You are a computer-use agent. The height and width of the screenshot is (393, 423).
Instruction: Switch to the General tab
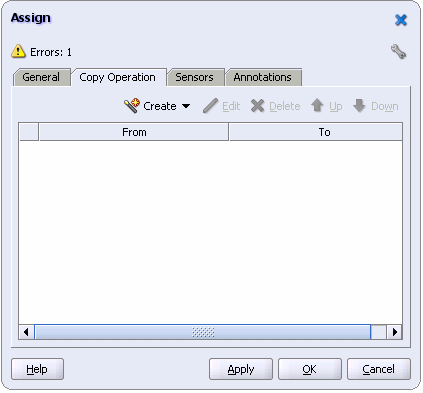tap(41, 77)
